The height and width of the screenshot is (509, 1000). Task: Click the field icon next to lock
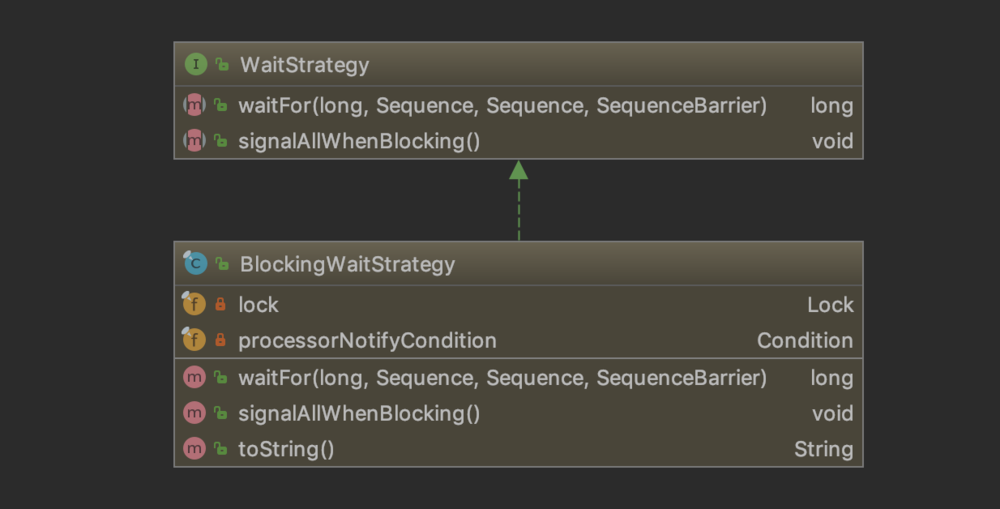(x=194, y=305)
